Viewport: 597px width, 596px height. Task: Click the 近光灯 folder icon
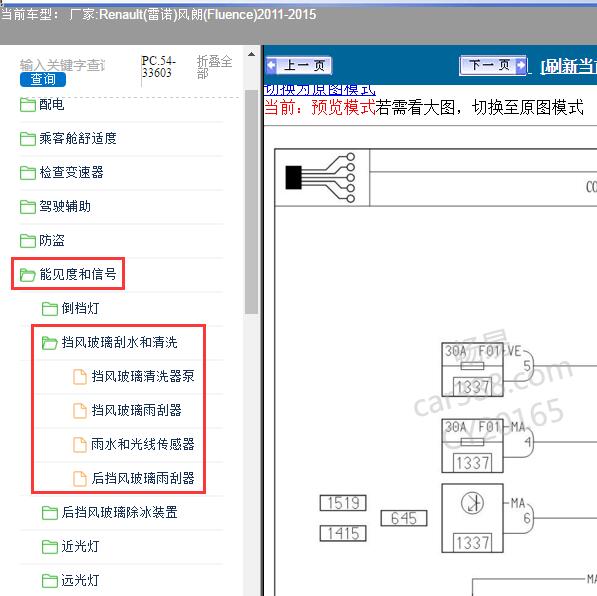coord(50,547)
